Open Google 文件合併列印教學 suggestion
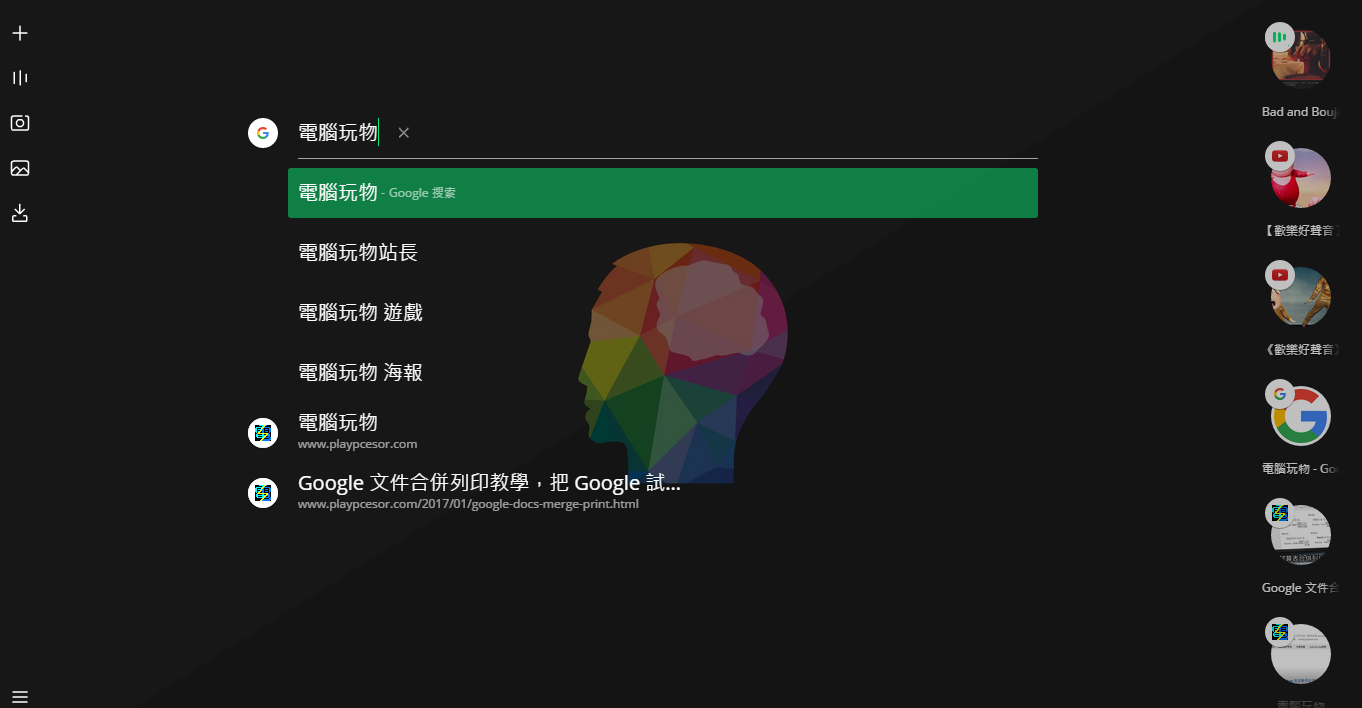 tap(663, 492)
